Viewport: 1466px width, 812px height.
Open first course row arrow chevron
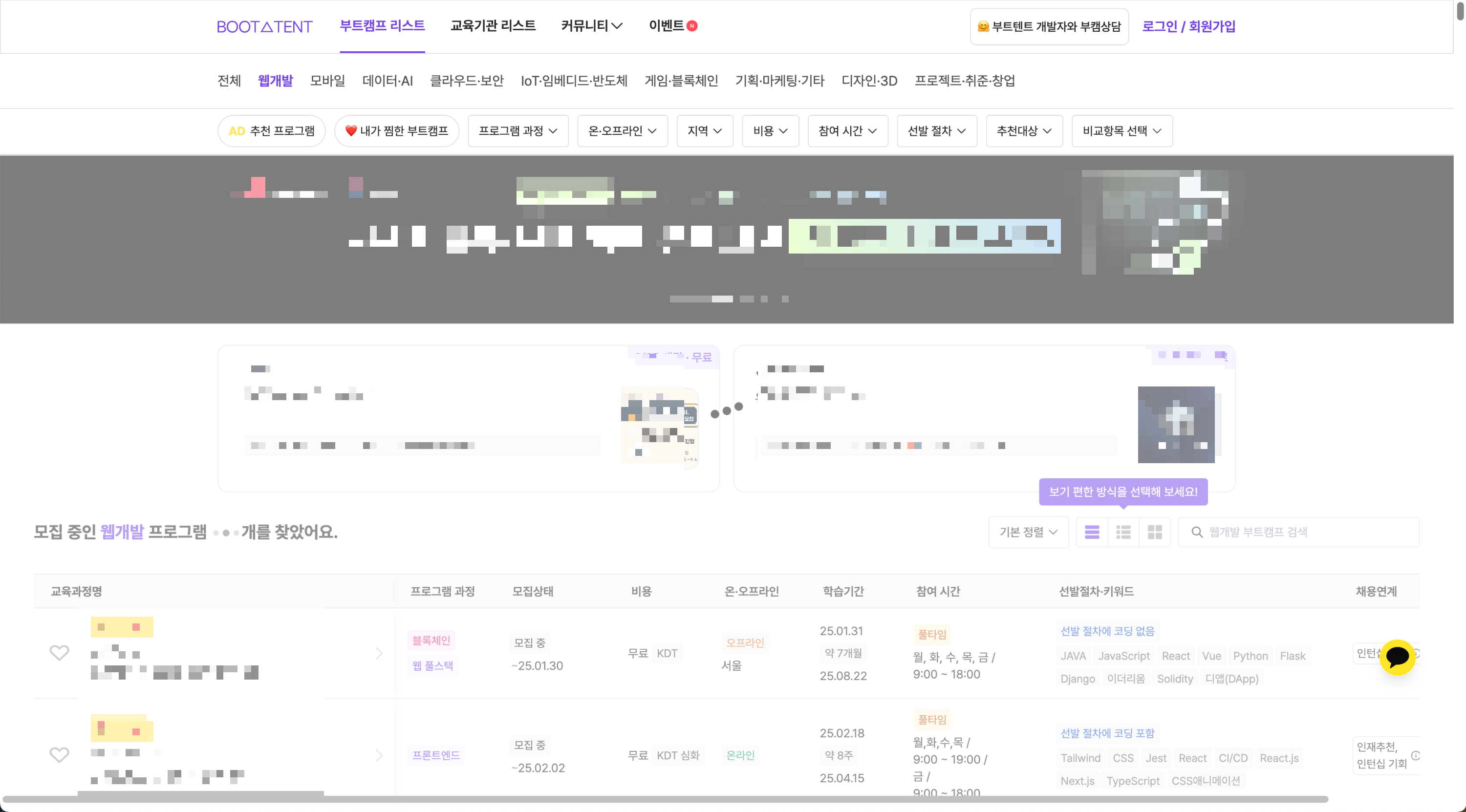[x=379, y=653]
